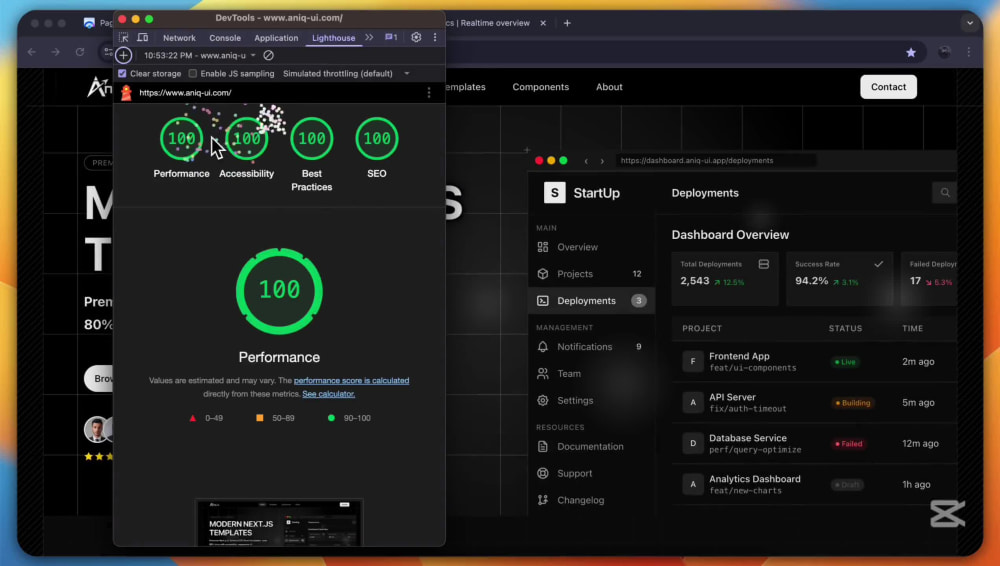This screenshot has width=1000, height=566.
Task: Open Components in the site navigation
Action: click(x=541, y=87)
